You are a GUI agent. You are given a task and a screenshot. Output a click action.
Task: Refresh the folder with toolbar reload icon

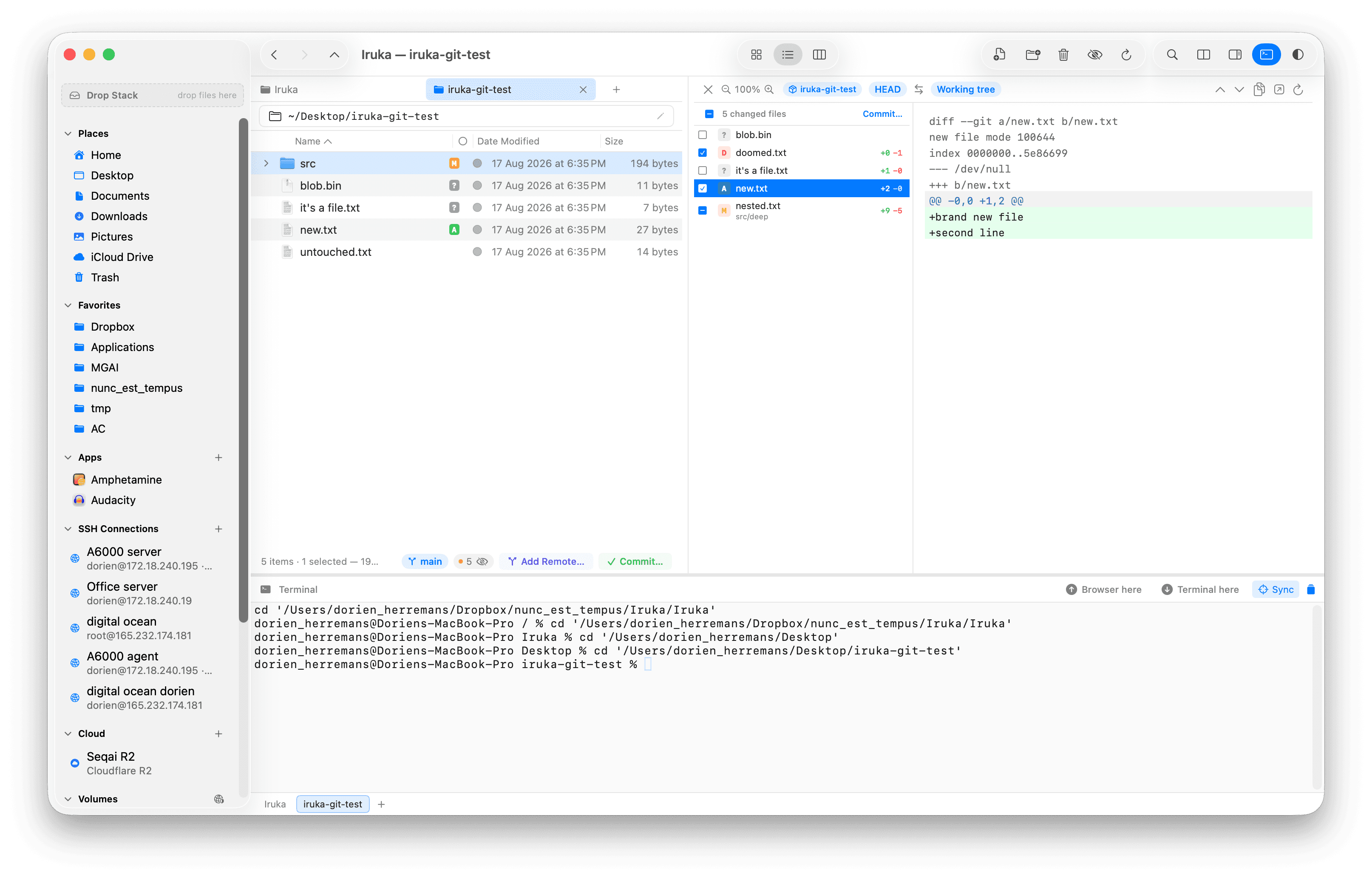pyautogui.click(x=1126, y=55)
